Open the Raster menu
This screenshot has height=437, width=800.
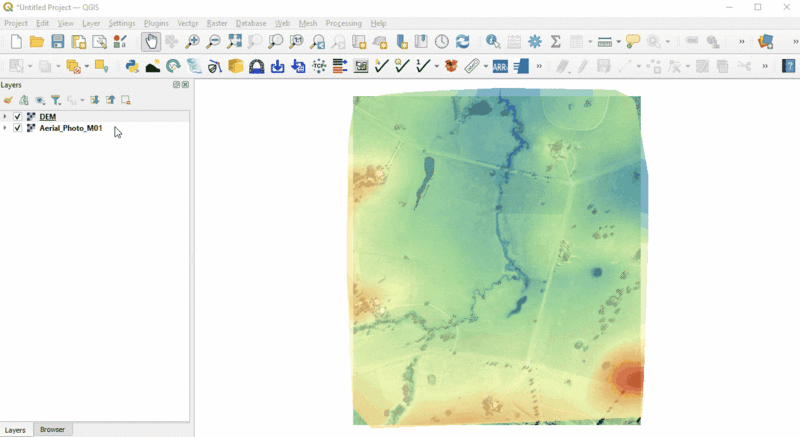[217, 23]
